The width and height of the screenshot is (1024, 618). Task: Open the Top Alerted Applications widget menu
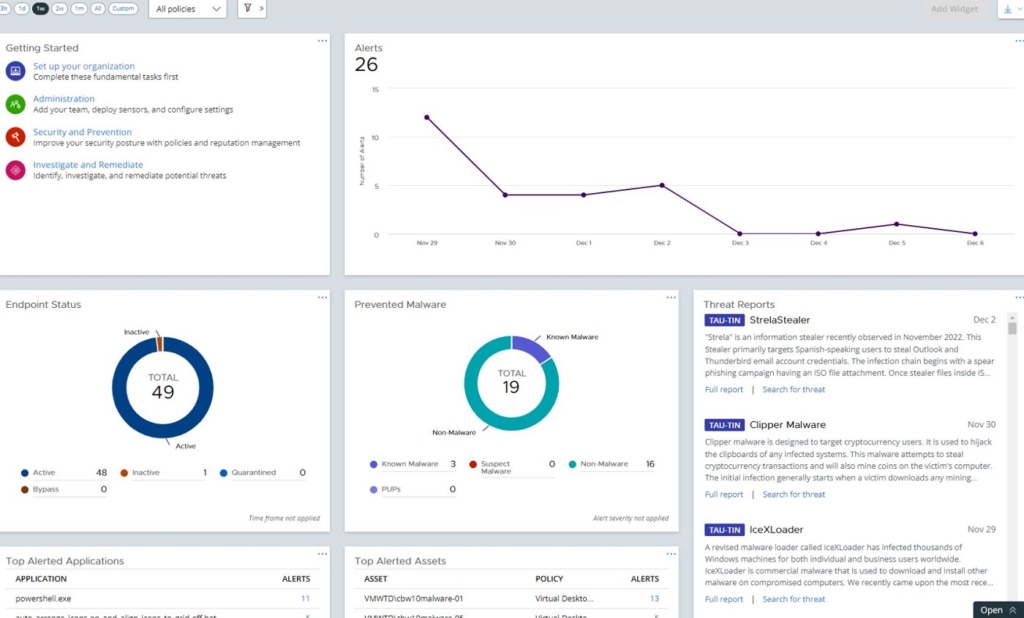coord(322,553)
